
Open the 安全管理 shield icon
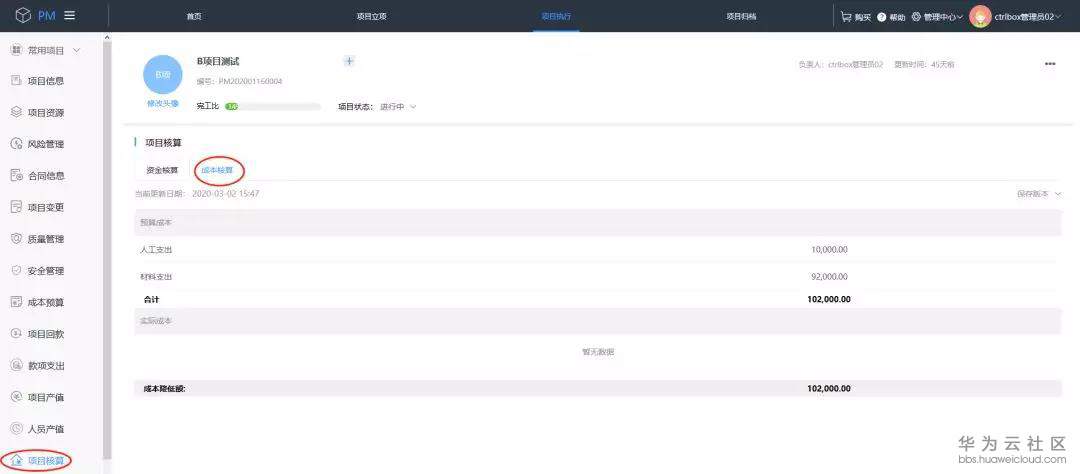coord(17,270)
